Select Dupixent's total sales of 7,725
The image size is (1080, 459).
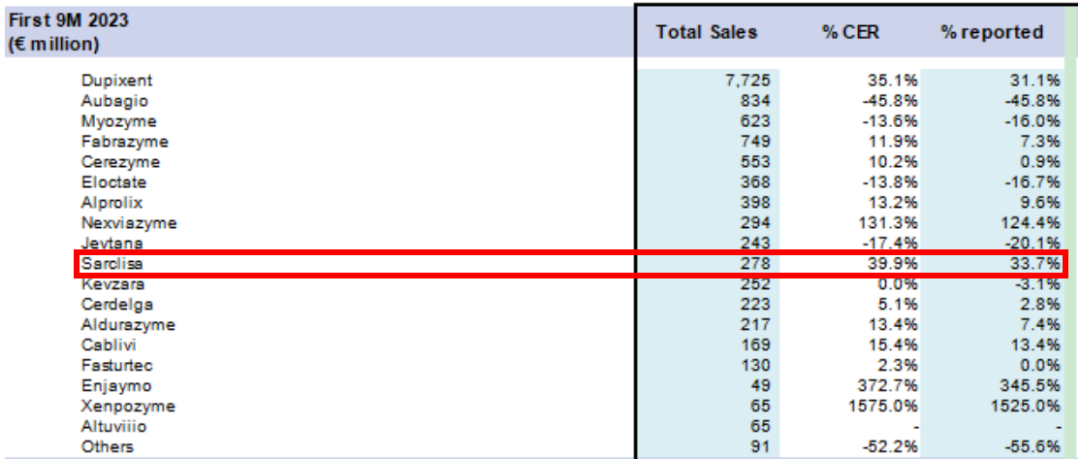[x=748, y=80]
